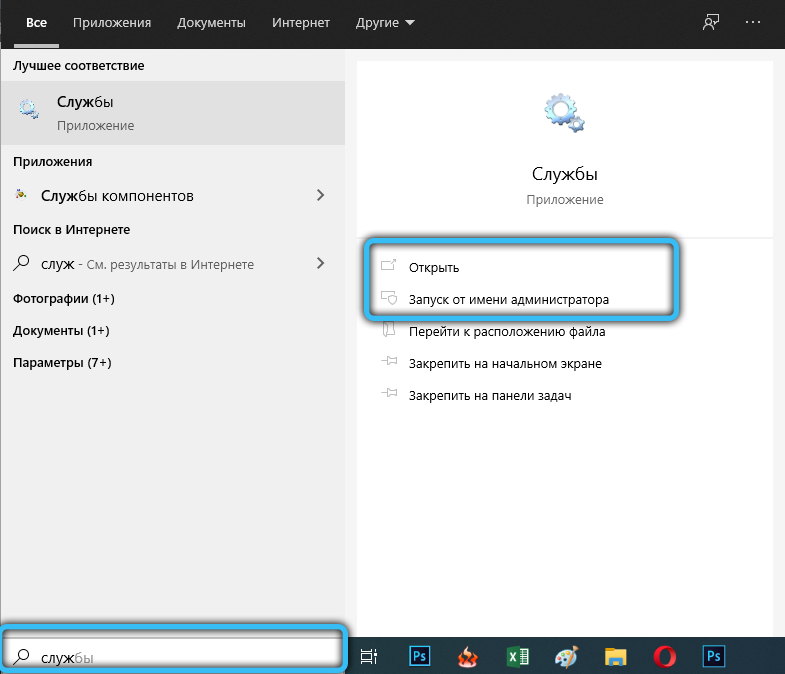Image resolution: width=785 pixels, height=674 pixels.
Task: Open Task View from the taskbar
Action: tap(369, 656)
